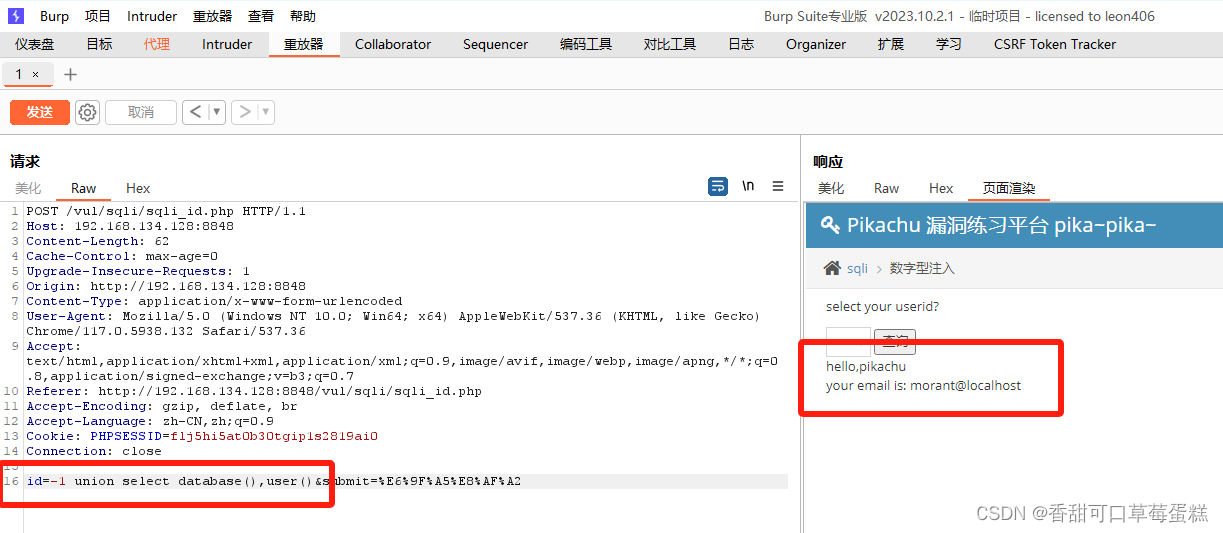
Task: Switch to the Sequencer tab
Action: [495, 44]
